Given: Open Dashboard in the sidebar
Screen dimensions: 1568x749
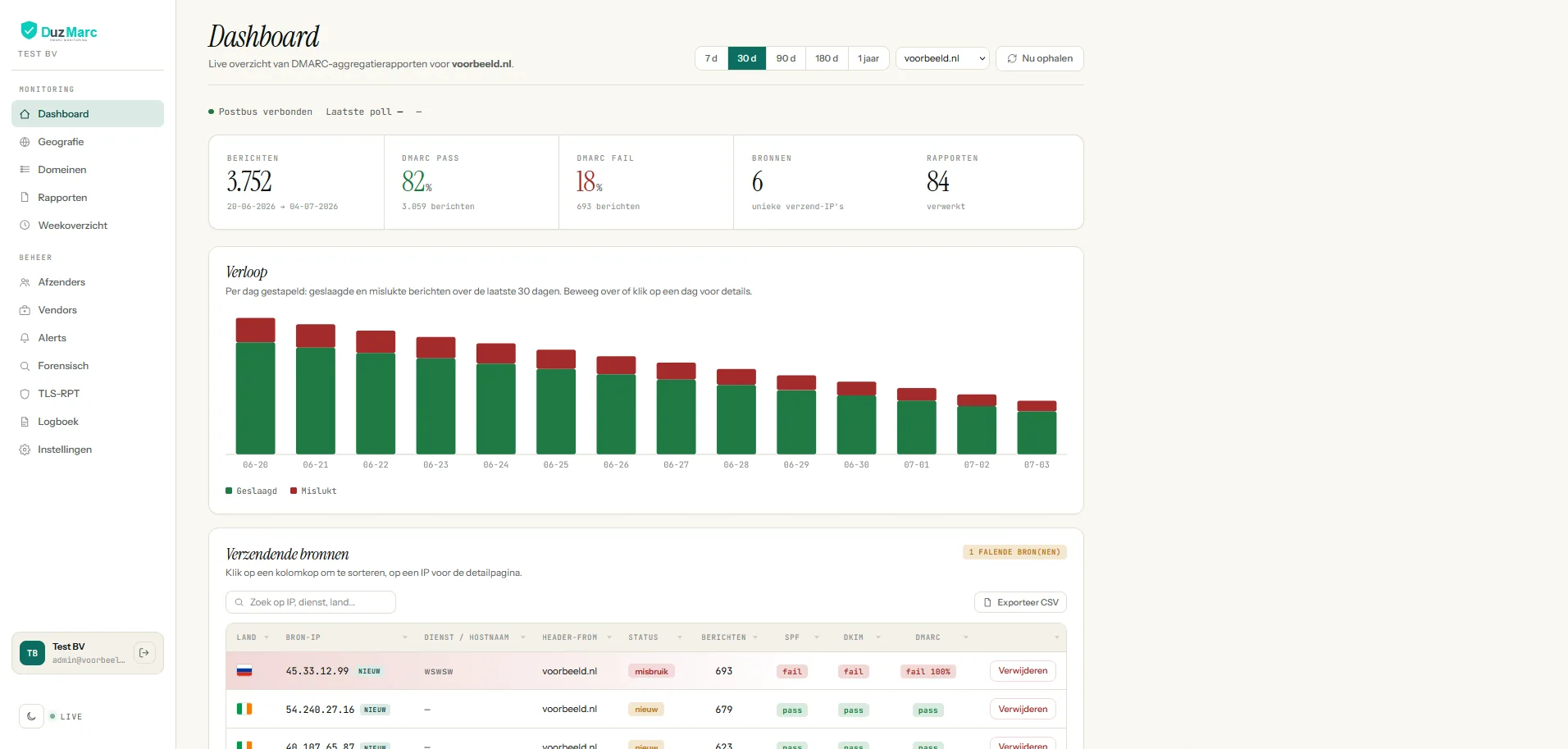Looking at the screenshot, I should coord(88,114).
